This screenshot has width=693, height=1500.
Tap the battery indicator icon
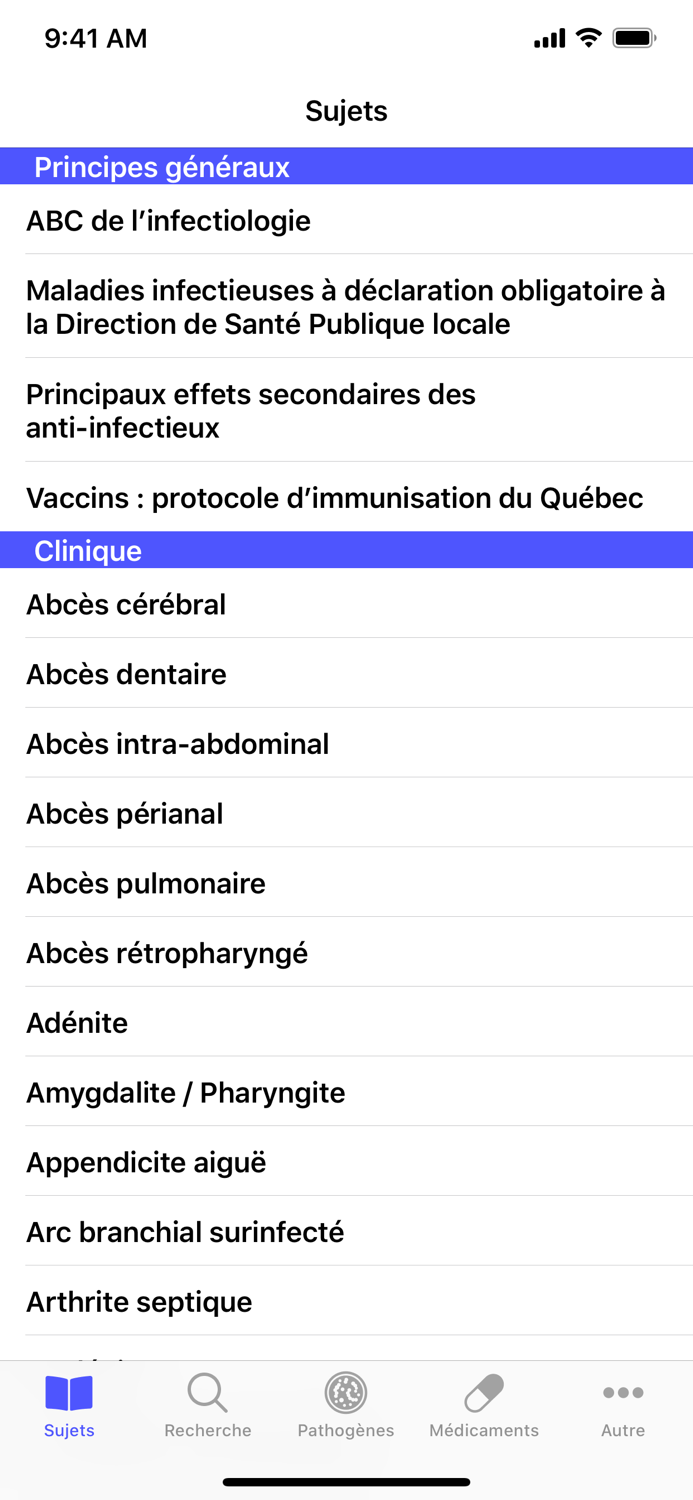634,37
